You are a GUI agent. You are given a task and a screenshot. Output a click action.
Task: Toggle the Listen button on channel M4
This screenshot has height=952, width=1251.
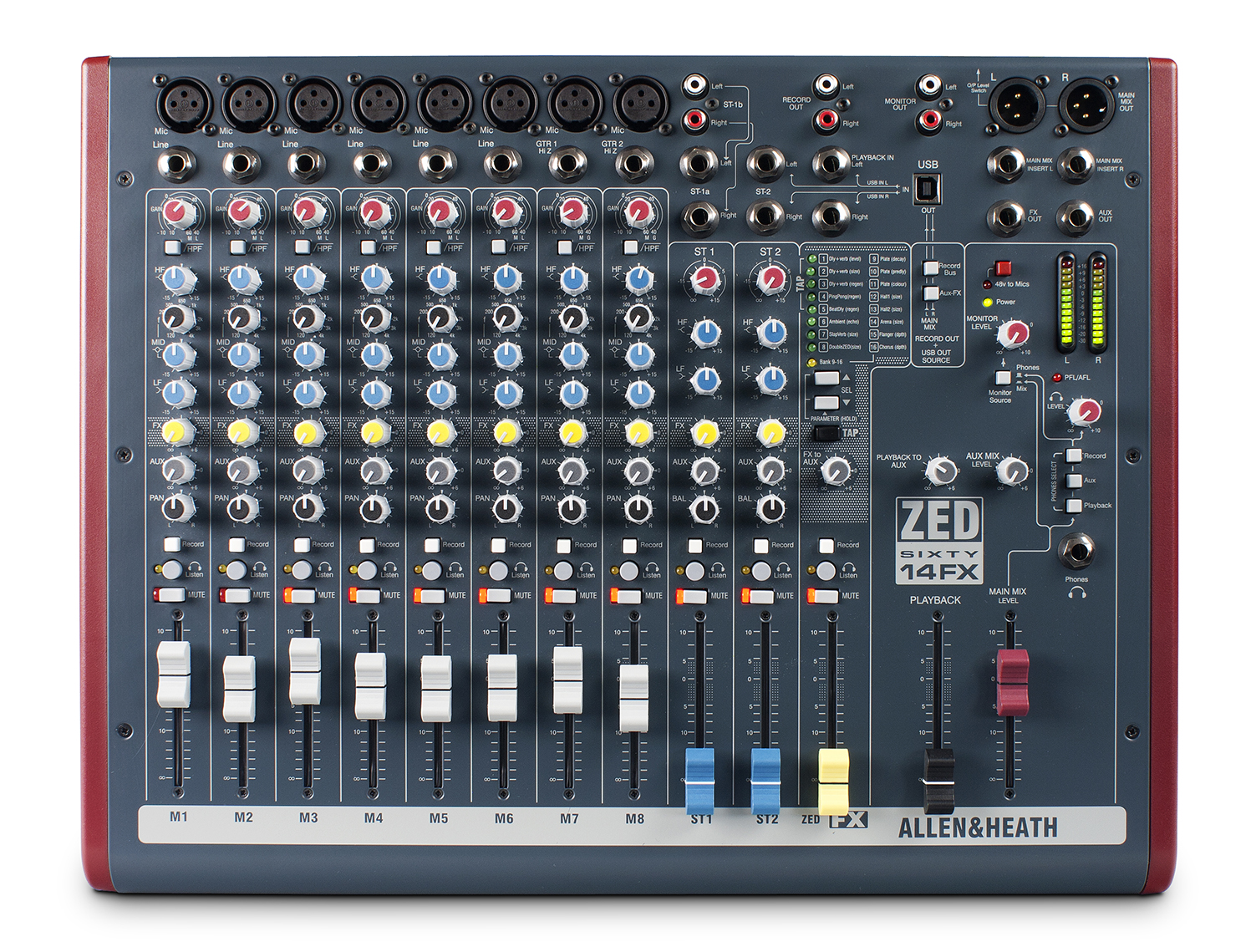tap(367, 571)
